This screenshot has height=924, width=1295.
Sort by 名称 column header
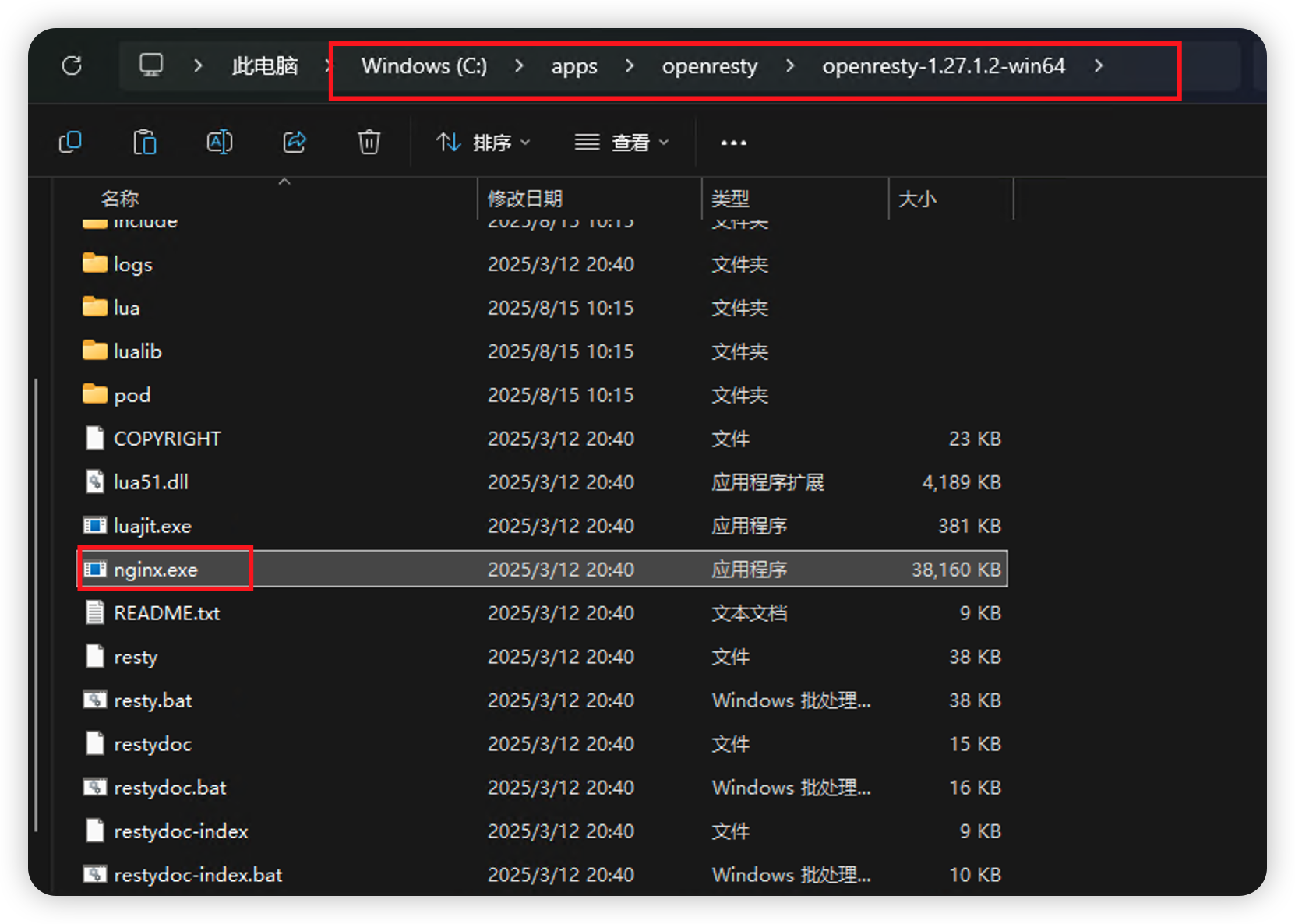pyautogui.click(x=119, y=199)
